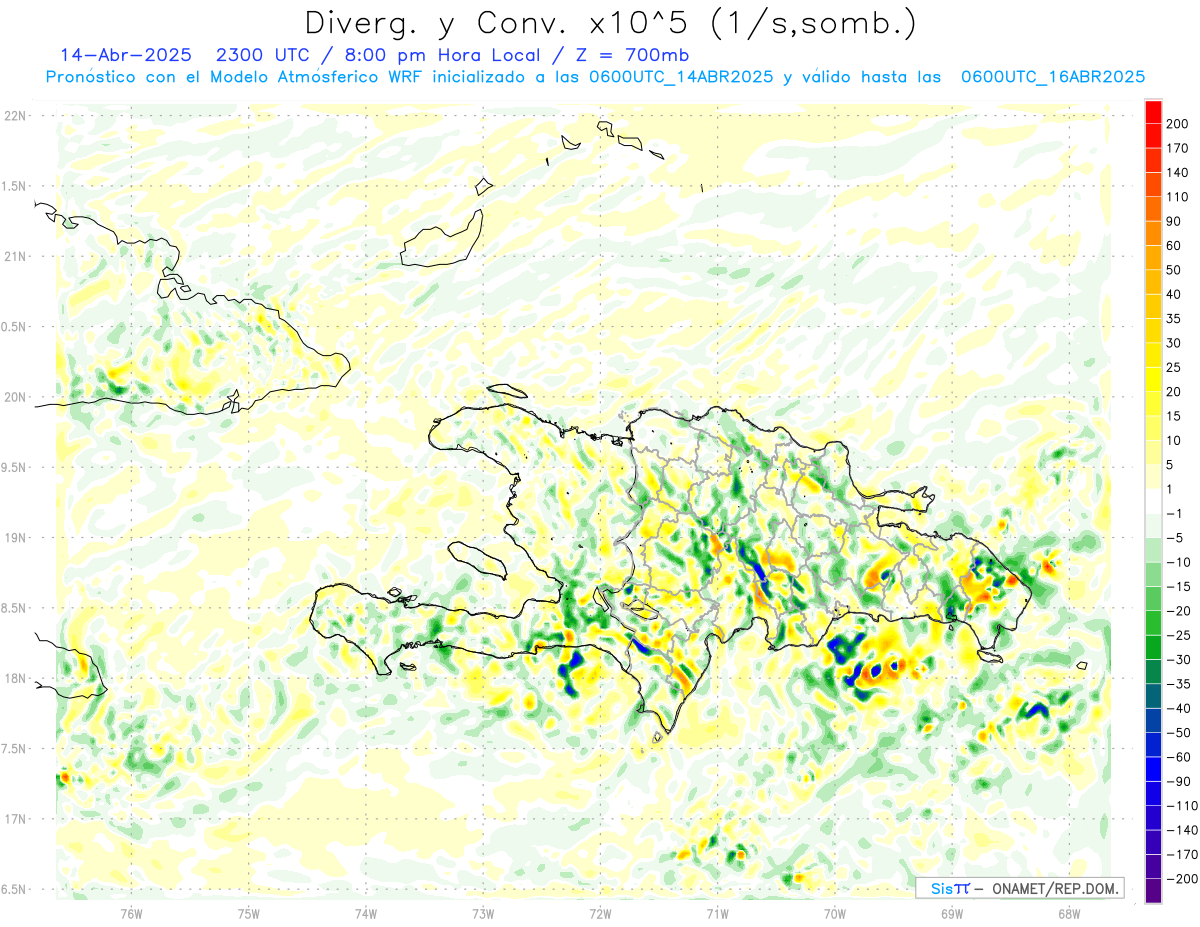Image resolution: width=1200 pixels, height=927 pixels.
Task: Click the '-110' color bar value
Action: pos(1183,806)
